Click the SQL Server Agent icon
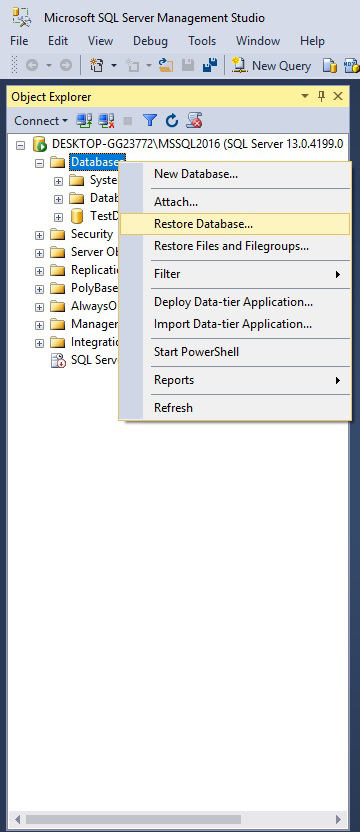The width and height of the screenshot is (360, 832). click(57, 360)
